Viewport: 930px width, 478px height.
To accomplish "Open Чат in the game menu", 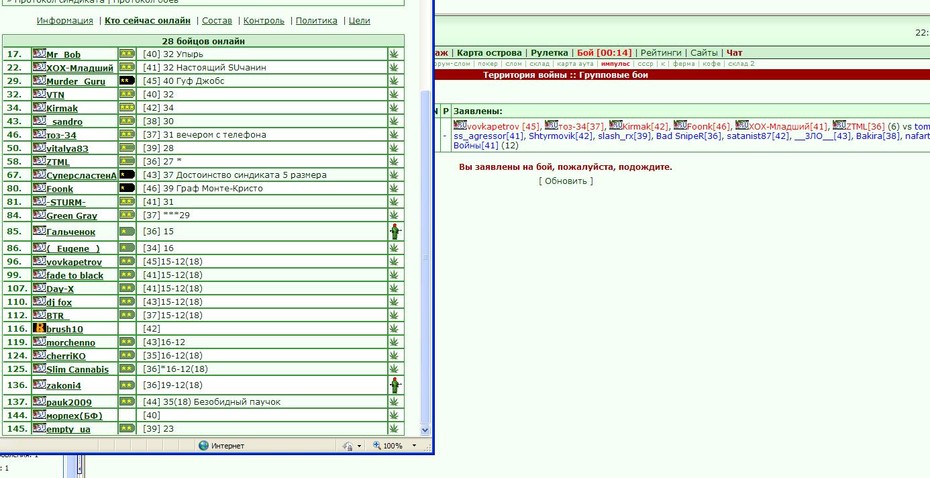I will point(734,53).
